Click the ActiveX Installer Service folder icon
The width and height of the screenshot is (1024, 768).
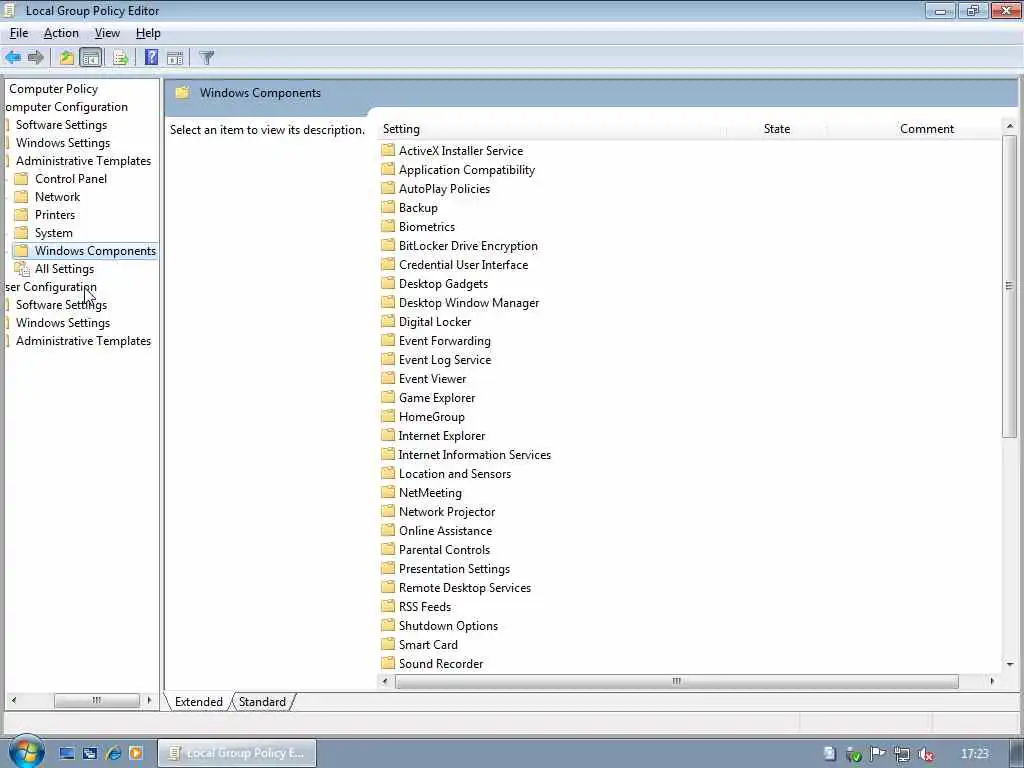pos(388,150)
